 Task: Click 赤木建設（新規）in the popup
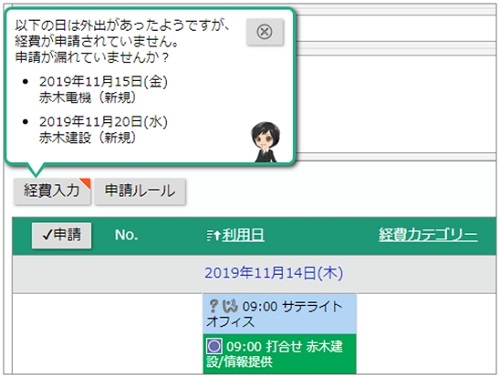88,138
